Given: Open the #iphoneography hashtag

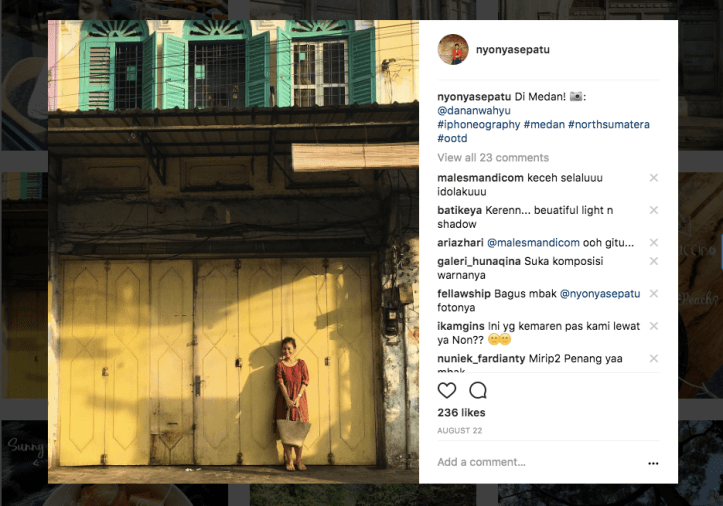Looking at the screenshot, I should pyautogui.click(x=479, y=125).
